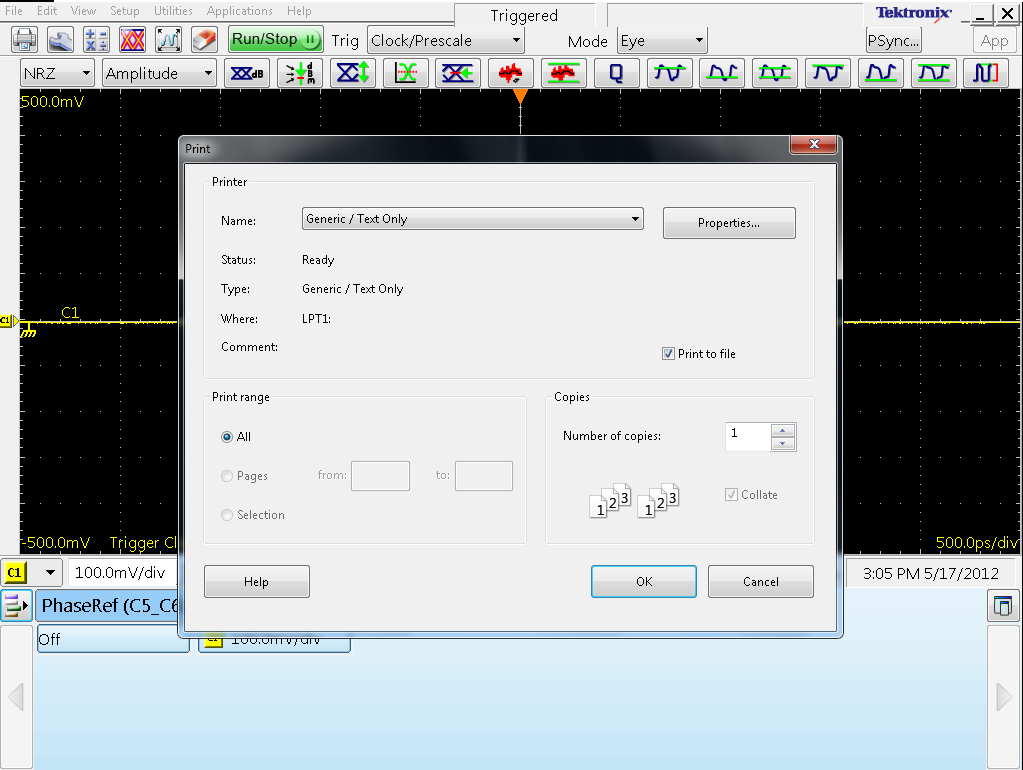Viewport: 1023px width, 770px height.
Task: Click the eraser clear-data icon
Action: pyautogui.click(x=203, y=41)
